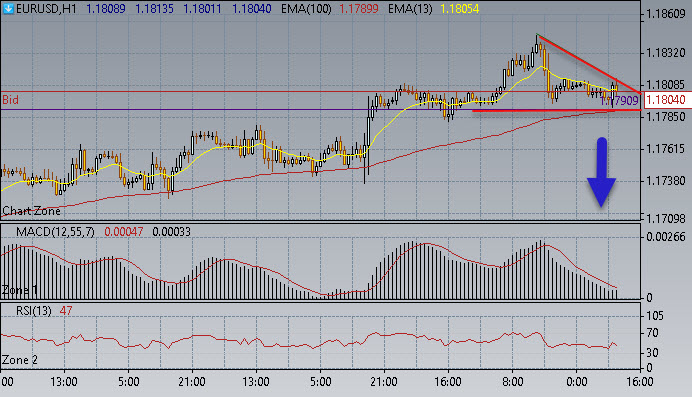
Task: Select the large blue down arrow
Action: (602, 172)
